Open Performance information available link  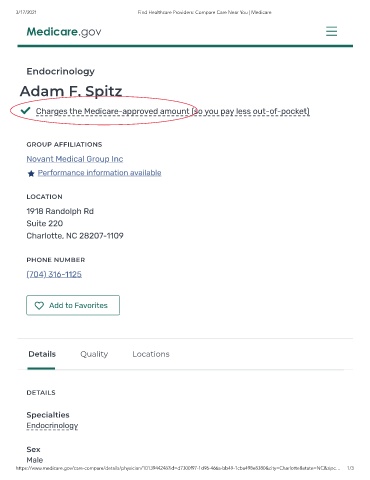click(x=99, y=173)
